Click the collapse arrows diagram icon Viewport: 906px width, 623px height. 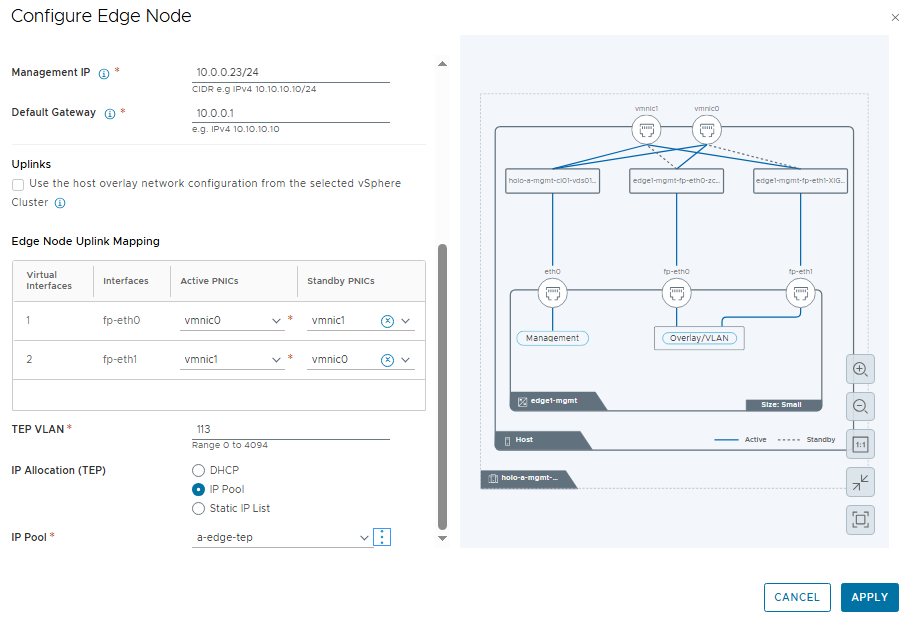(x=859, y=482)
